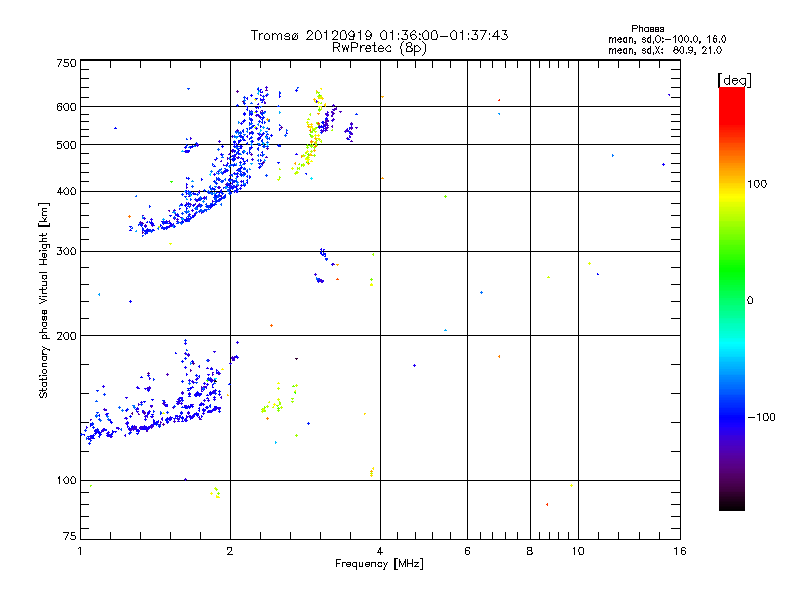Click the y-axis '600' tick label
Image resolution: width=800 pixels, height=600 pixels.
67,107
